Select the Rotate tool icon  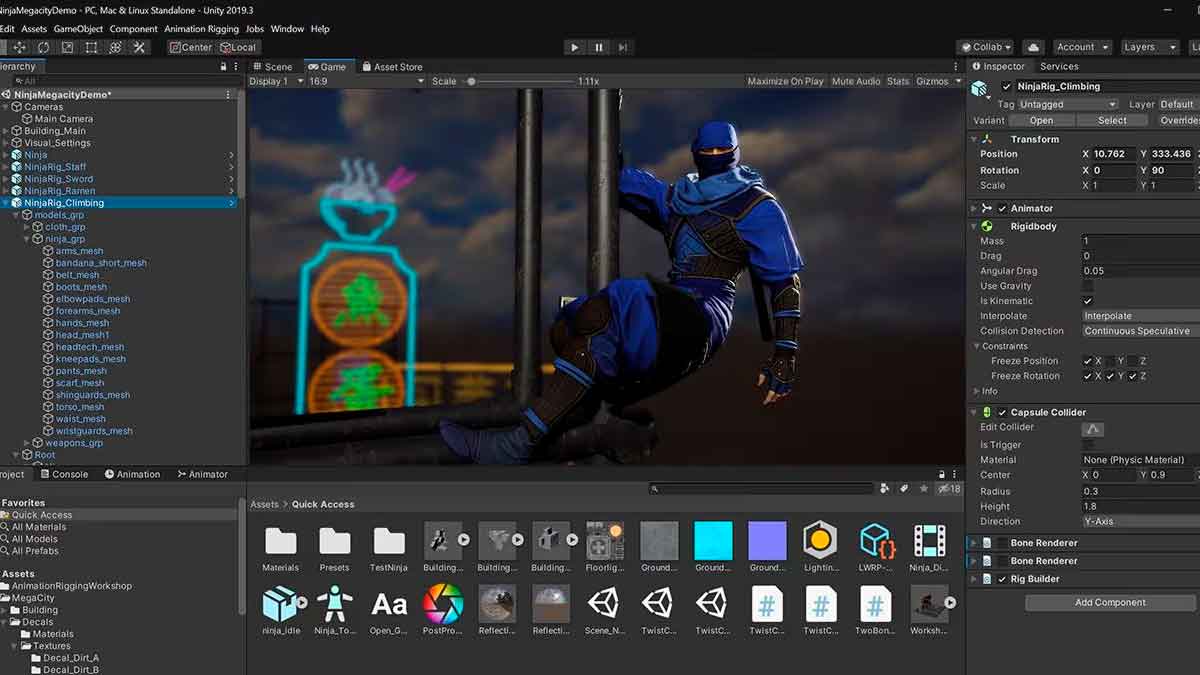click(x=43, y=47)
